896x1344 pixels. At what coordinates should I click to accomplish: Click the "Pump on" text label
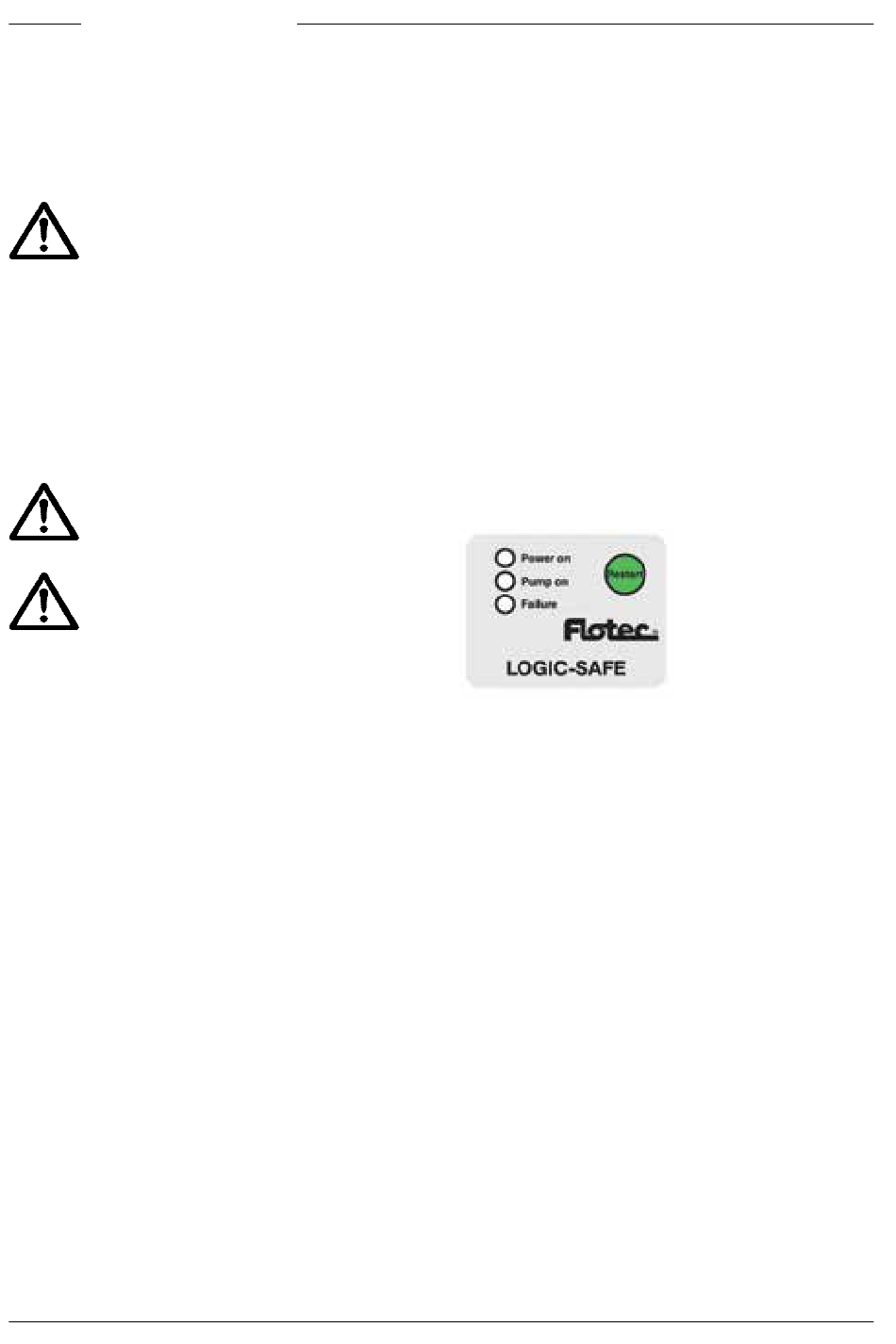(x=544, y=582)
